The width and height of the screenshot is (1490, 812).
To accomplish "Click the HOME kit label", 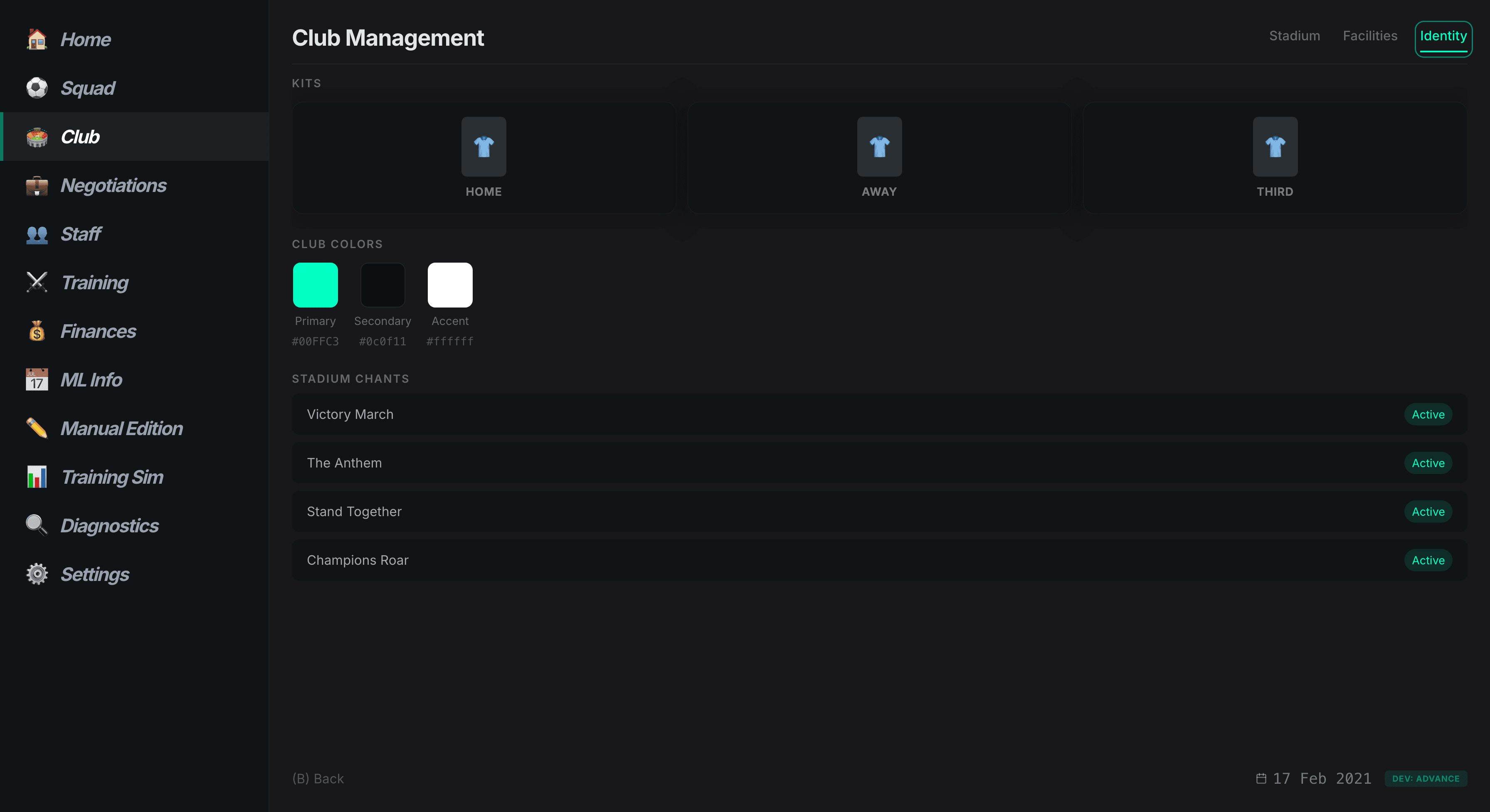I will (x=484, y=192).
